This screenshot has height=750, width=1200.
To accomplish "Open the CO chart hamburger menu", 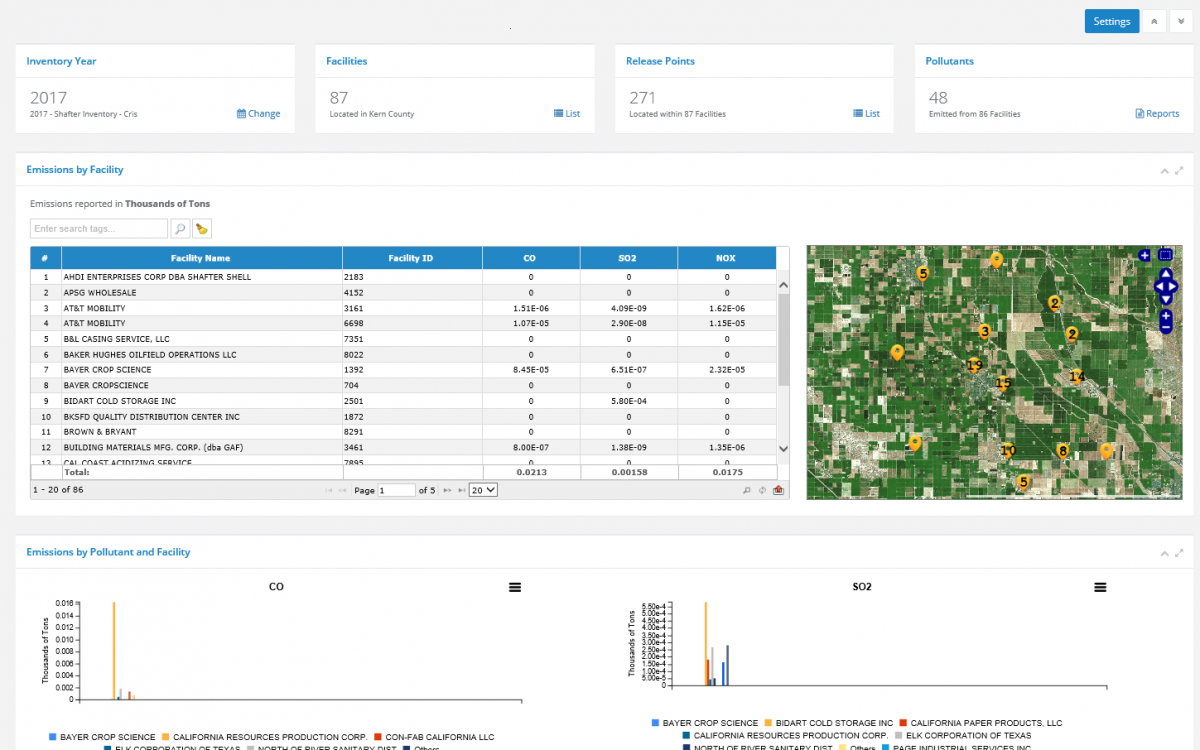I will pyautogui.click(x=515, y=587).
